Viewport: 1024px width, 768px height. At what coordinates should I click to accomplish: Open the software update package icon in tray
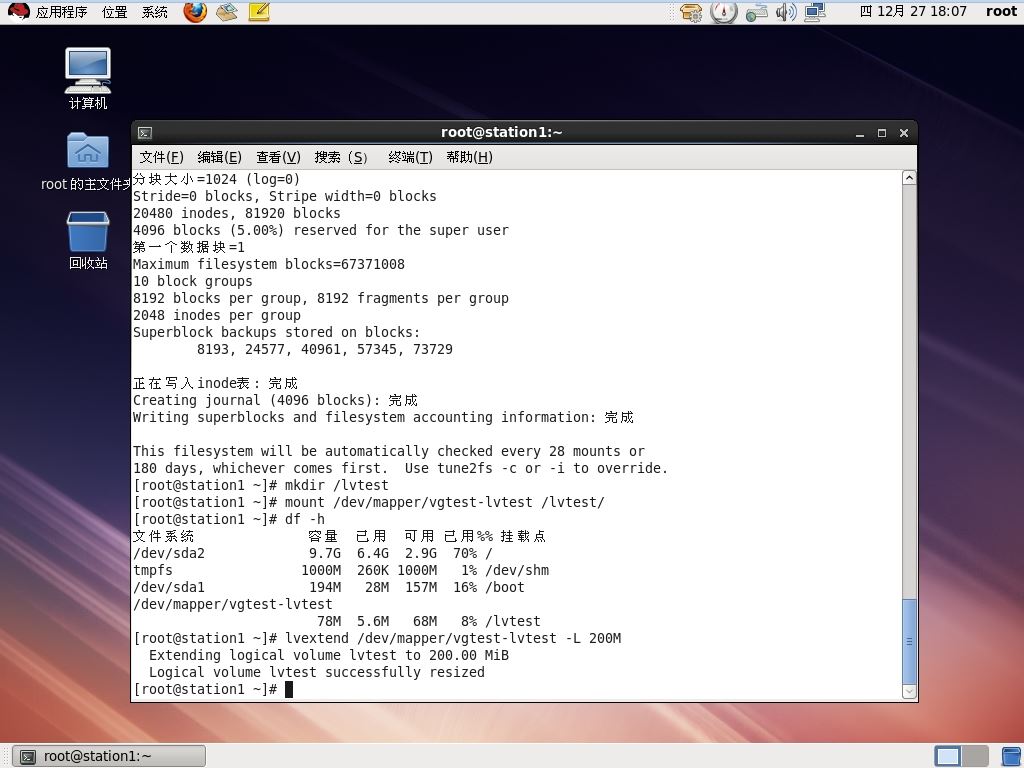point(691,12)
